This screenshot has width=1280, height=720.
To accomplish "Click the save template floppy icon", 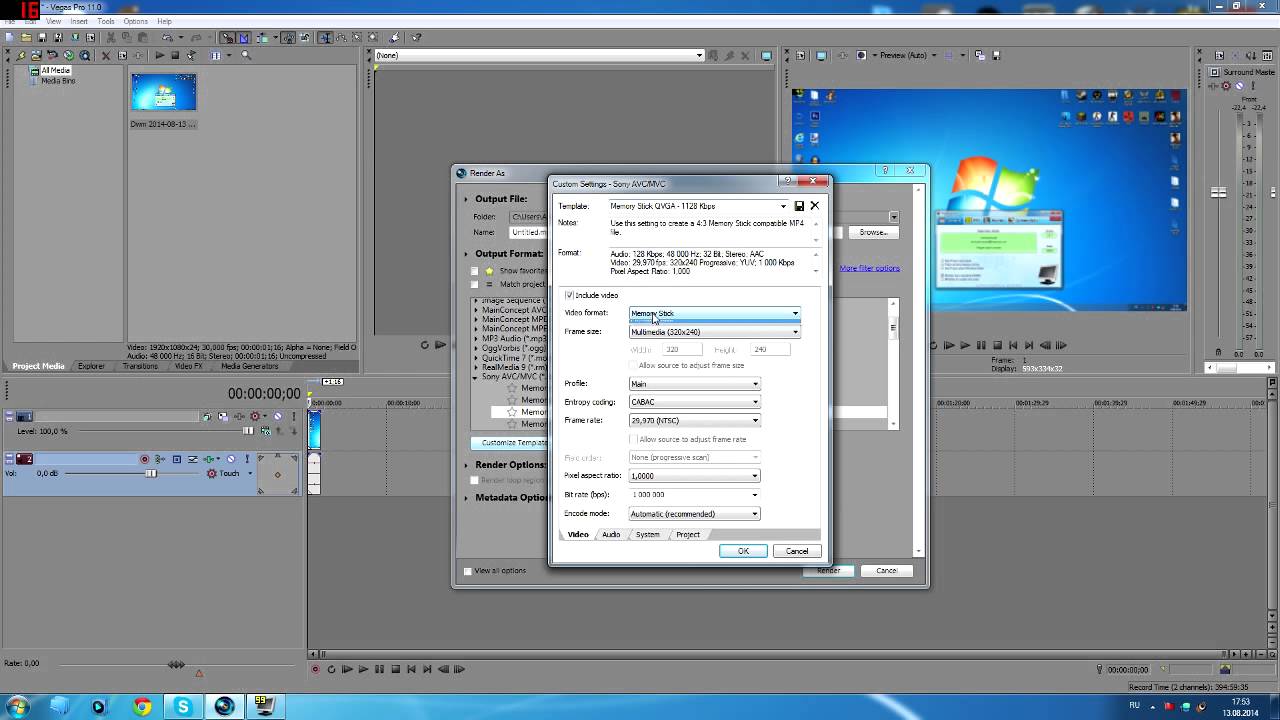I will tap(799, 206).
